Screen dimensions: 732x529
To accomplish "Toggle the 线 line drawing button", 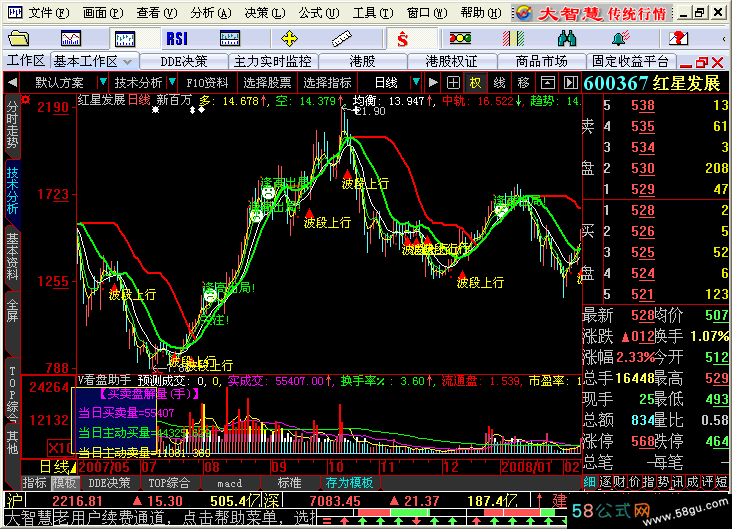I will pyautogui.click(x=499, y=83).
